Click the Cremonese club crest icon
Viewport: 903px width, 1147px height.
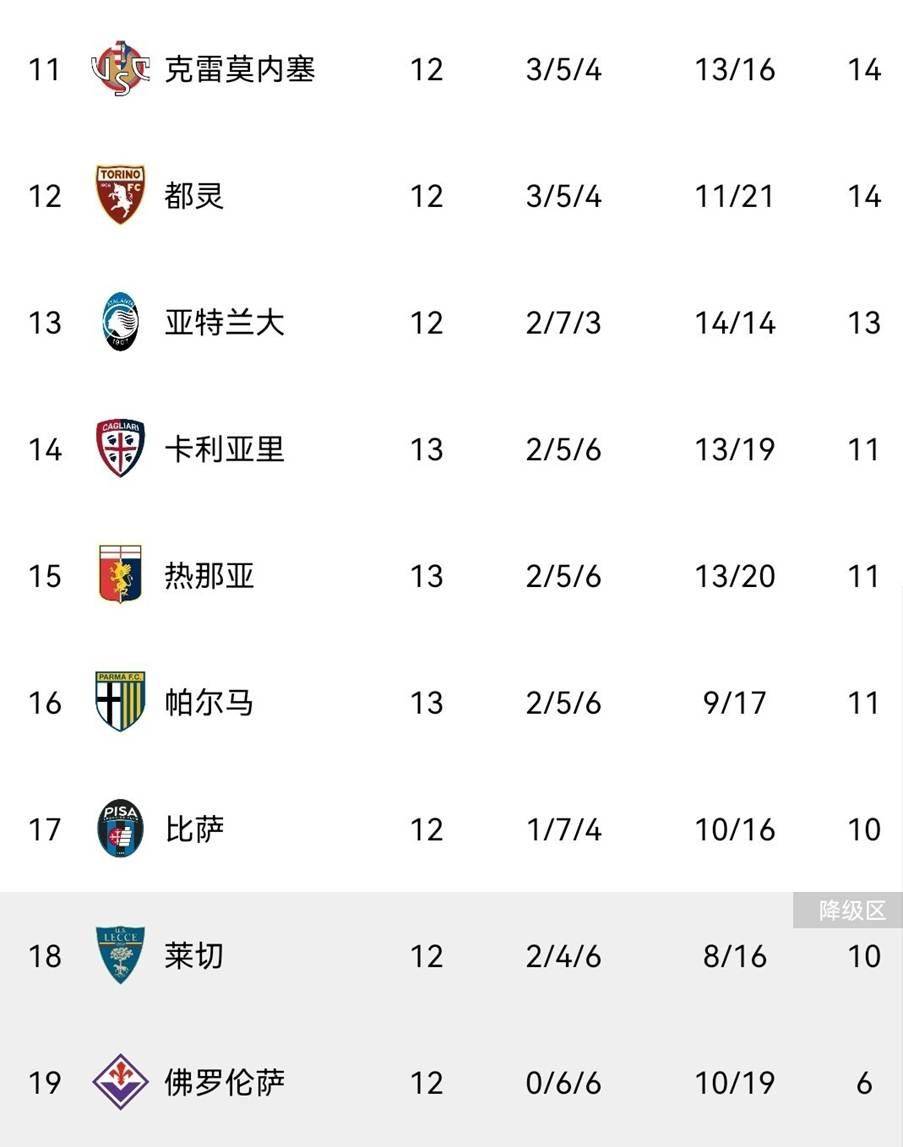120,69
